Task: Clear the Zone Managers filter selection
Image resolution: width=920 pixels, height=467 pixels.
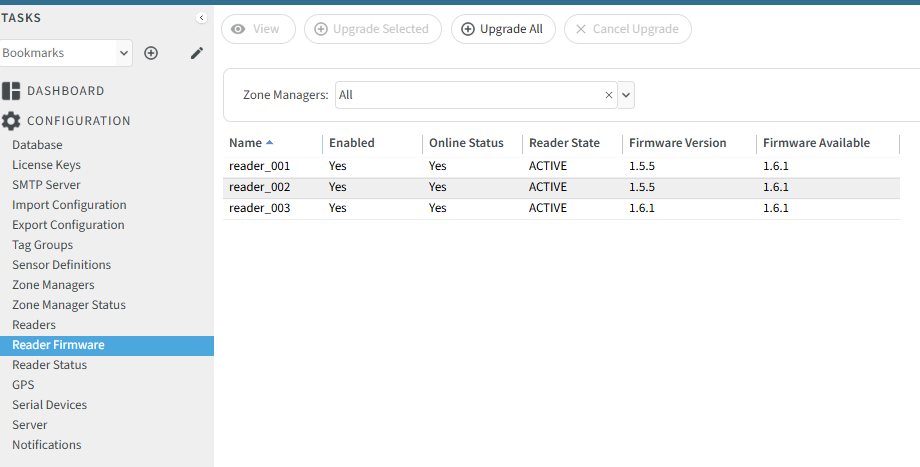Action: 608,95
